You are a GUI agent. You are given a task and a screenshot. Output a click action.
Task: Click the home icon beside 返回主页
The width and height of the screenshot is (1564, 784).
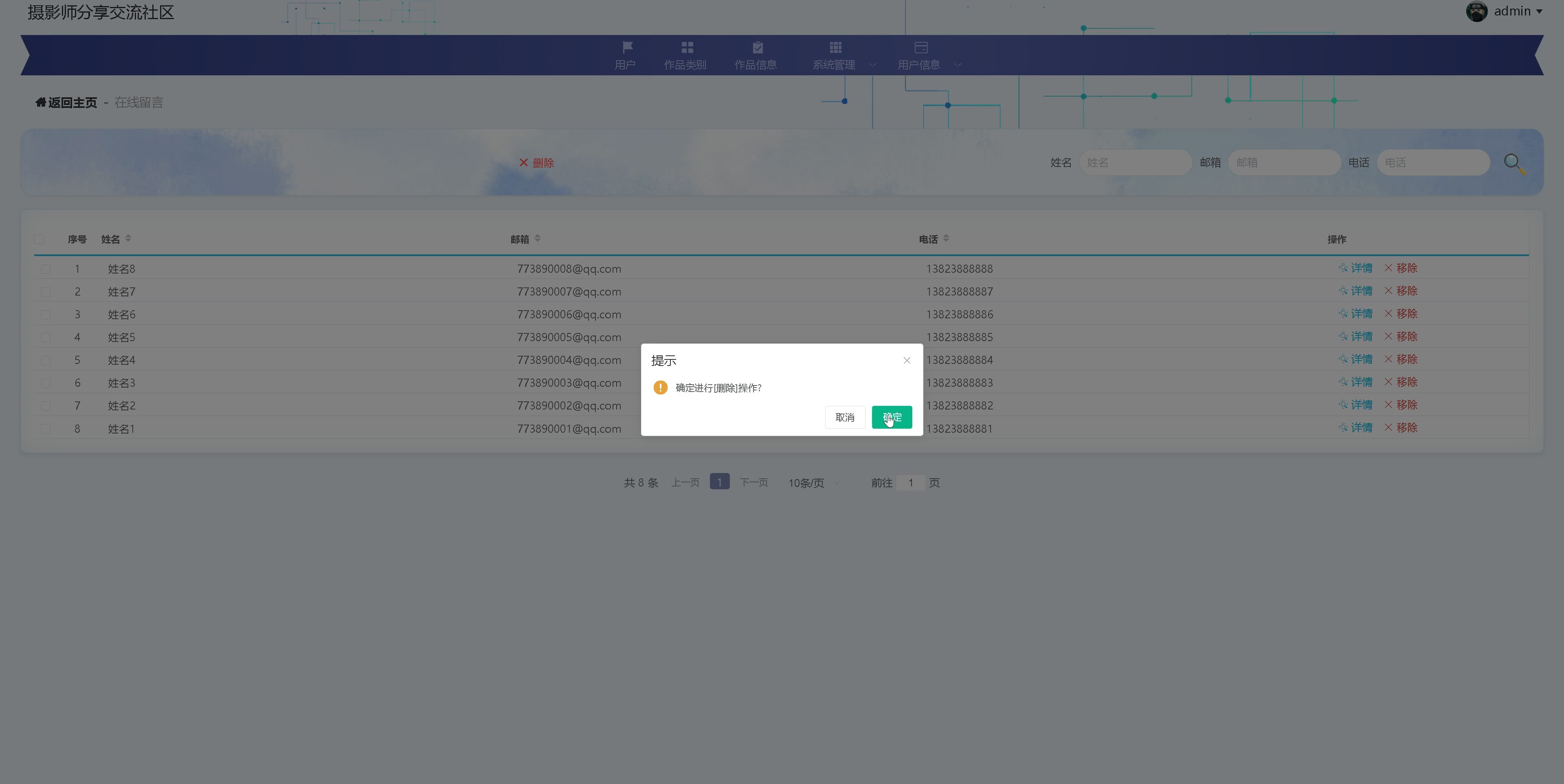41,102
